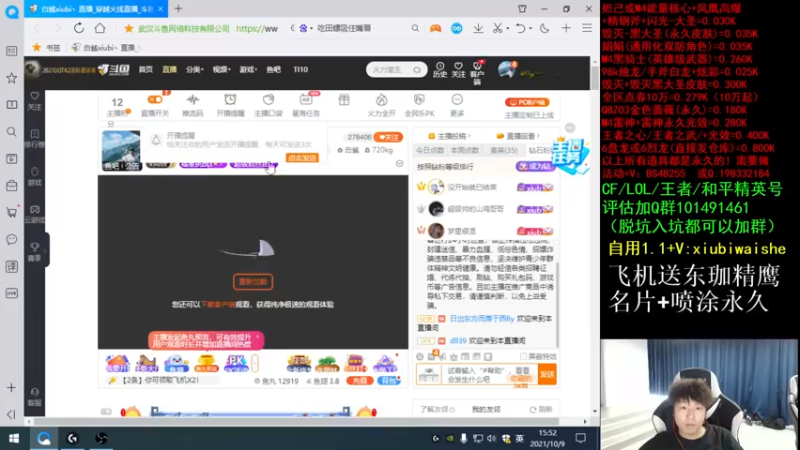Go to Douyu 首页 nav item
This screenshot has width=800, height=450.
[146, 69]
